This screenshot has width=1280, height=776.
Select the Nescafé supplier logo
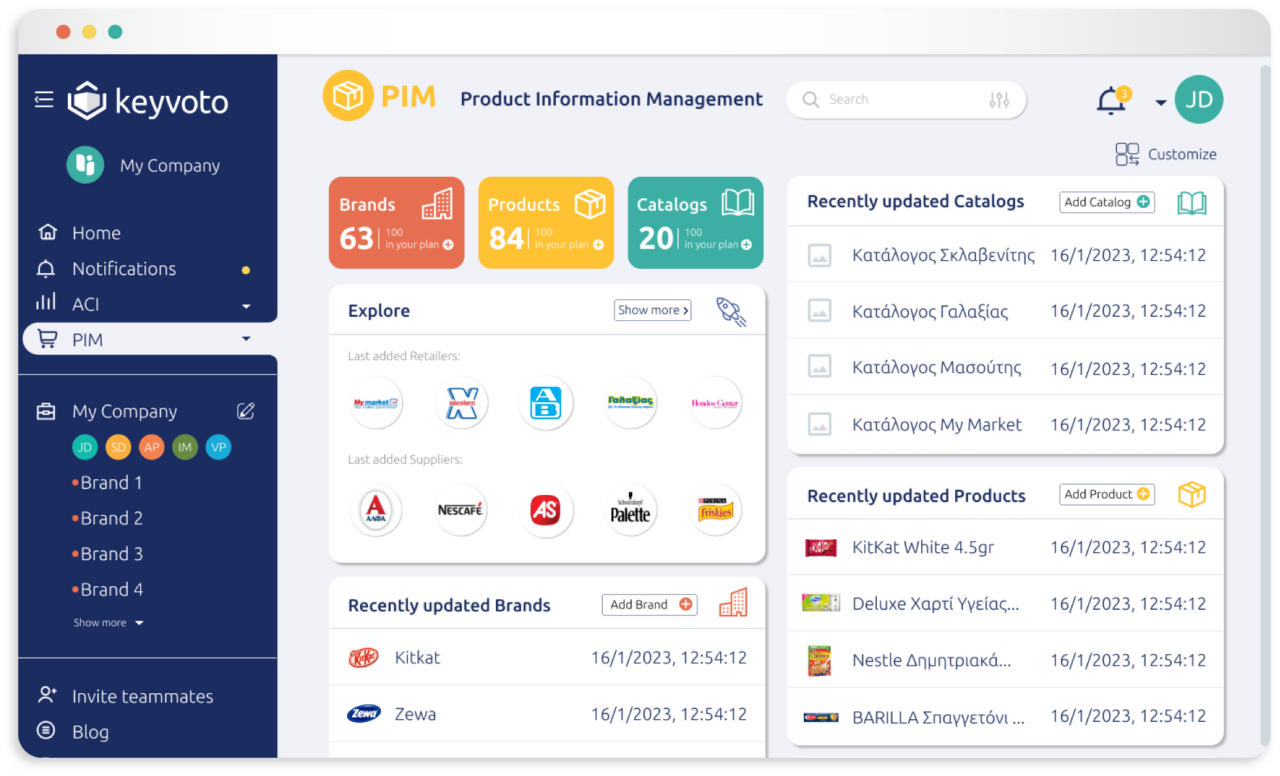(461, 510)
